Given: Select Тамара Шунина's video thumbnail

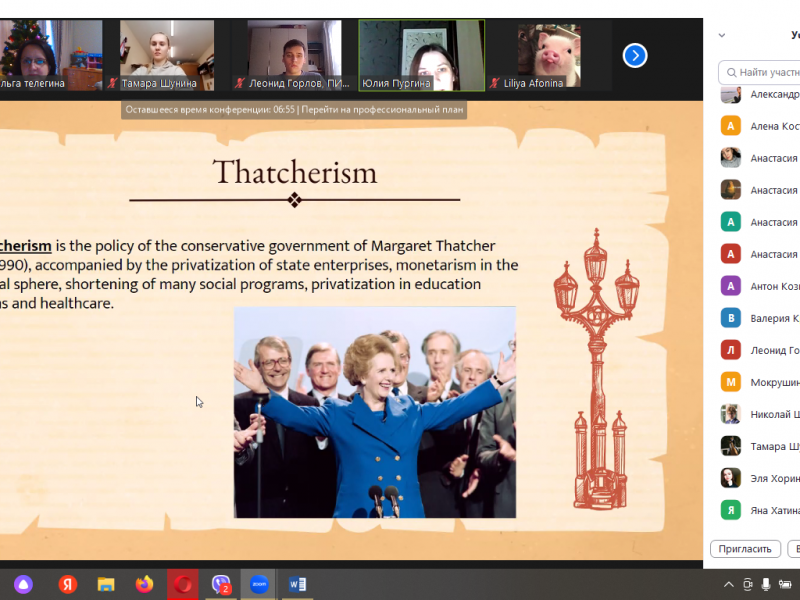Looking at the screenshot, I should click(x=166, y=56).
